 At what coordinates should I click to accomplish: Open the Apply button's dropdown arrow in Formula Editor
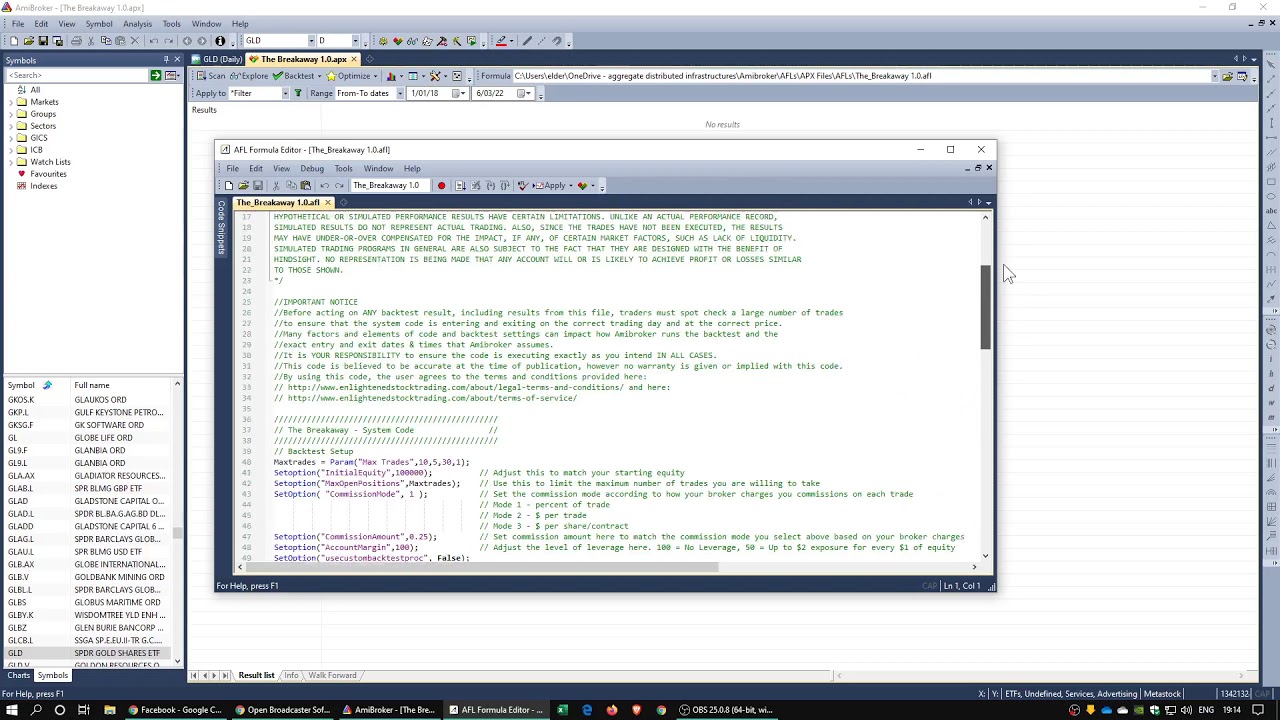pos(569,186)
